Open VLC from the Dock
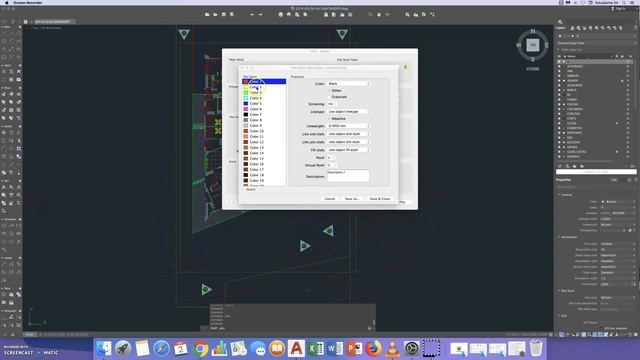The image size is (640, 360). coord(393,349)
